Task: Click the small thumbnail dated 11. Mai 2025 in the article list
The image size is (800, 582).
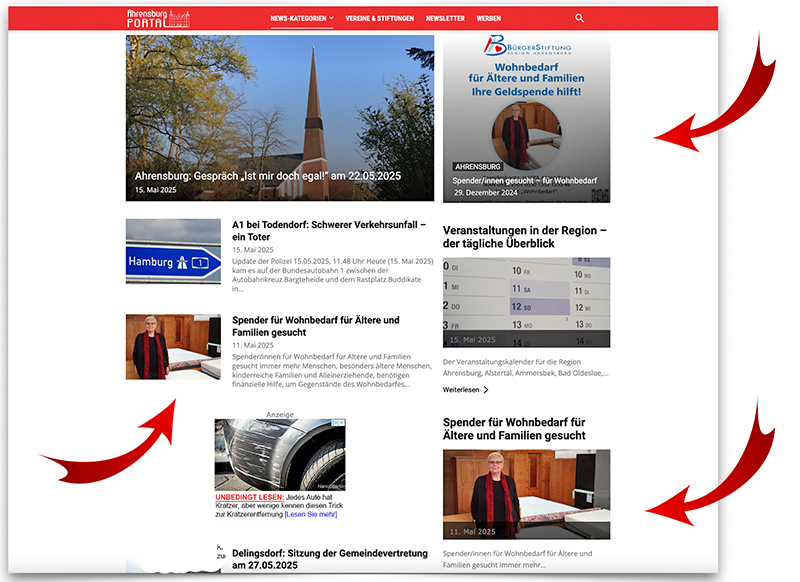Action: [x=173, y=347]
